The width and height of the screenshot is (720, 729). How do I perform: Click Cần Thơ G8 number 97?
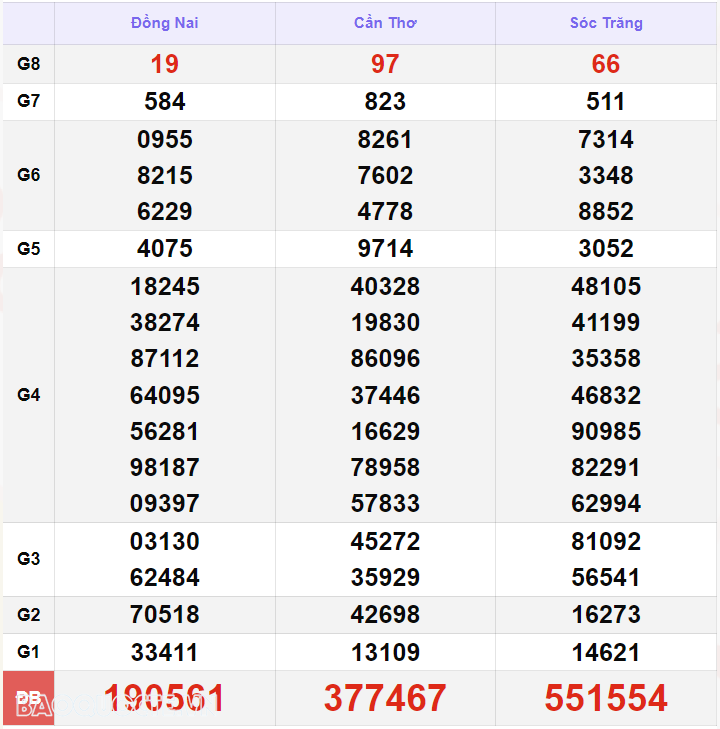coord(385,64)
